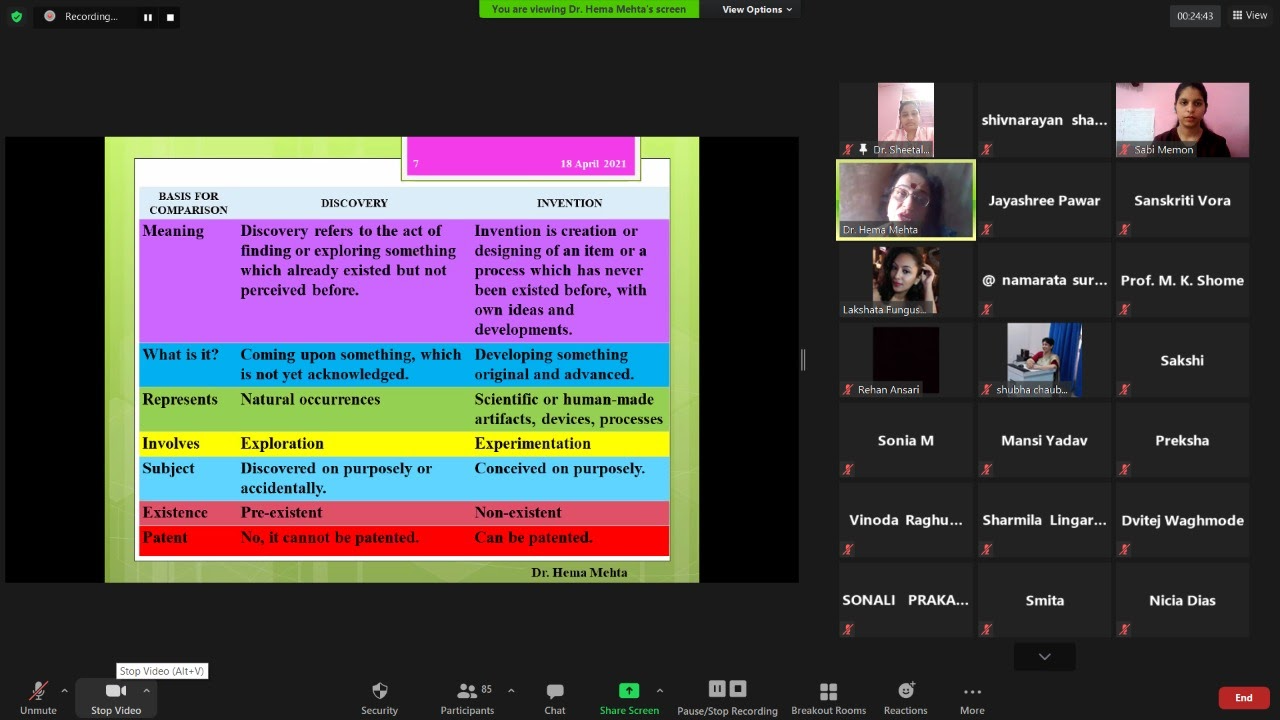The width and height of the screenshot is (1280, 720).
Task: Click the red End button
Action: [1243, 698]
